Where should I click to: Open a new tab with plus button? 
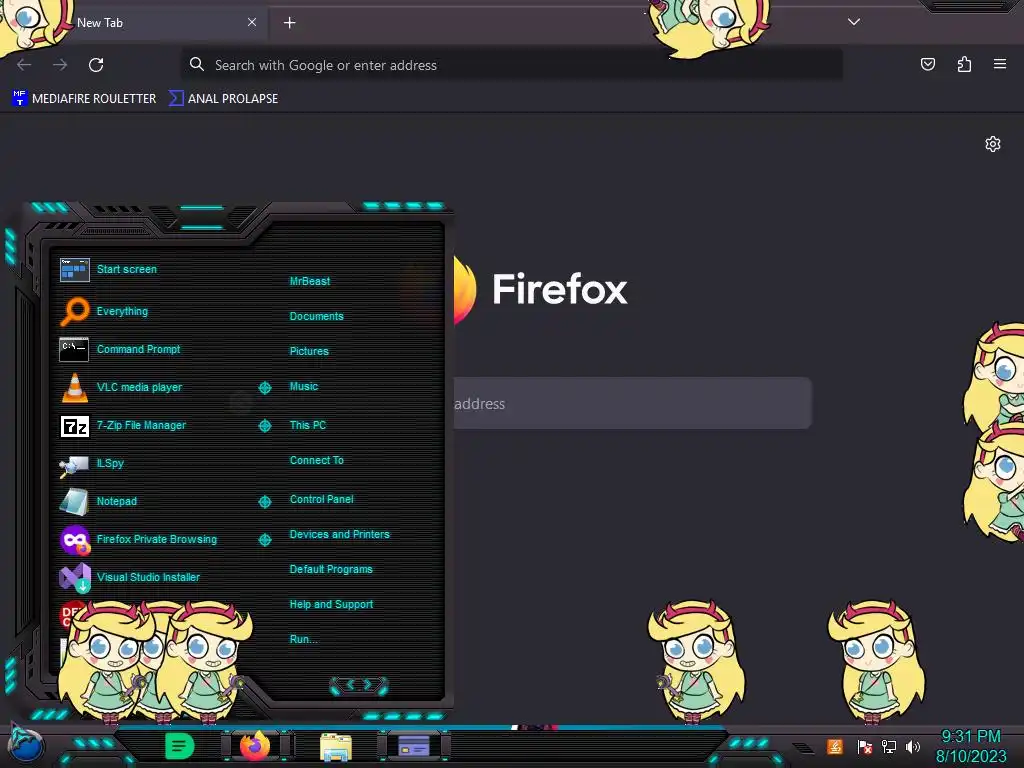(289, 23)
